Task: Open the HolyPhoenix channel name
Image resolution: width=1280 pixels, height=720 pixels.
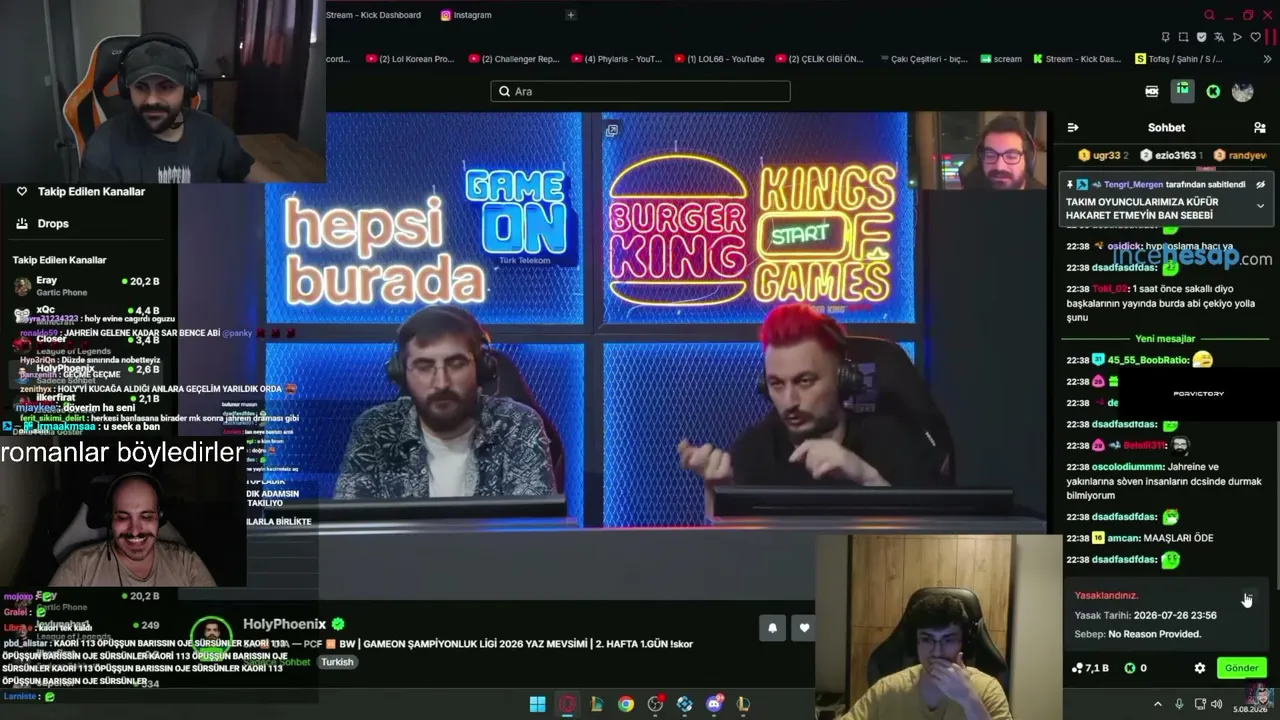Action: tap(285, 624)
